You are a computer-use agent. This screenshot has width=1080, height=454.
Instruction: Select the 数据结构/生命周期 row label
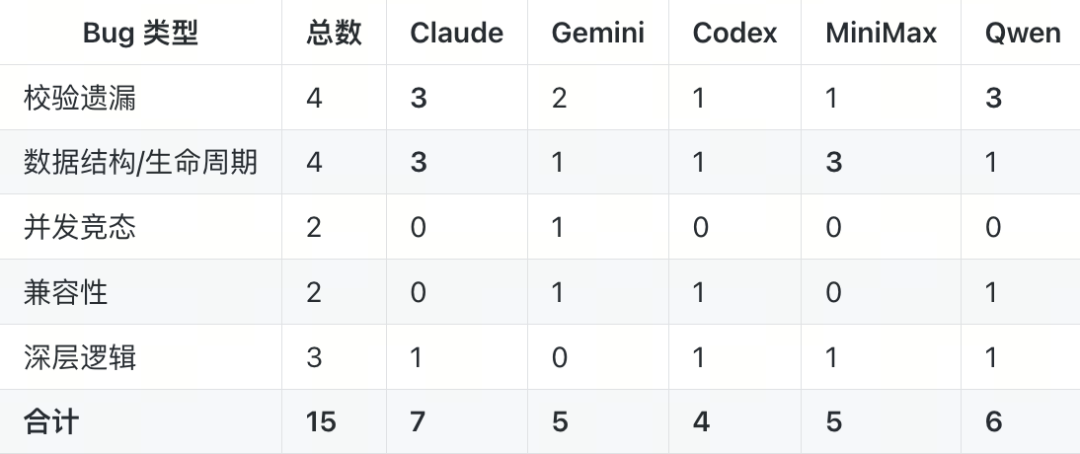pos(141,162)
